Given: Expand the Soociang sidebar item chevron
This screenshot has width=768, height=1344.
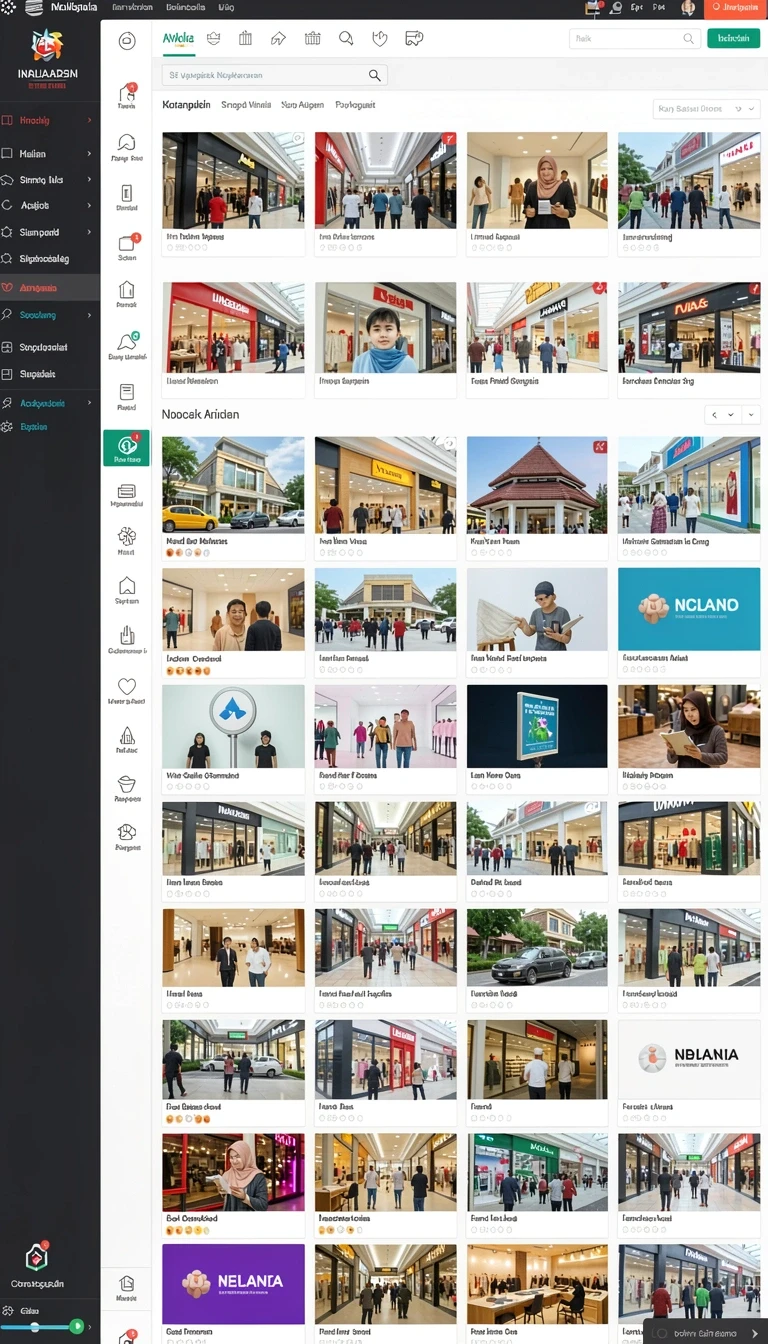Looking at the screenshot, I should point(89,315).
